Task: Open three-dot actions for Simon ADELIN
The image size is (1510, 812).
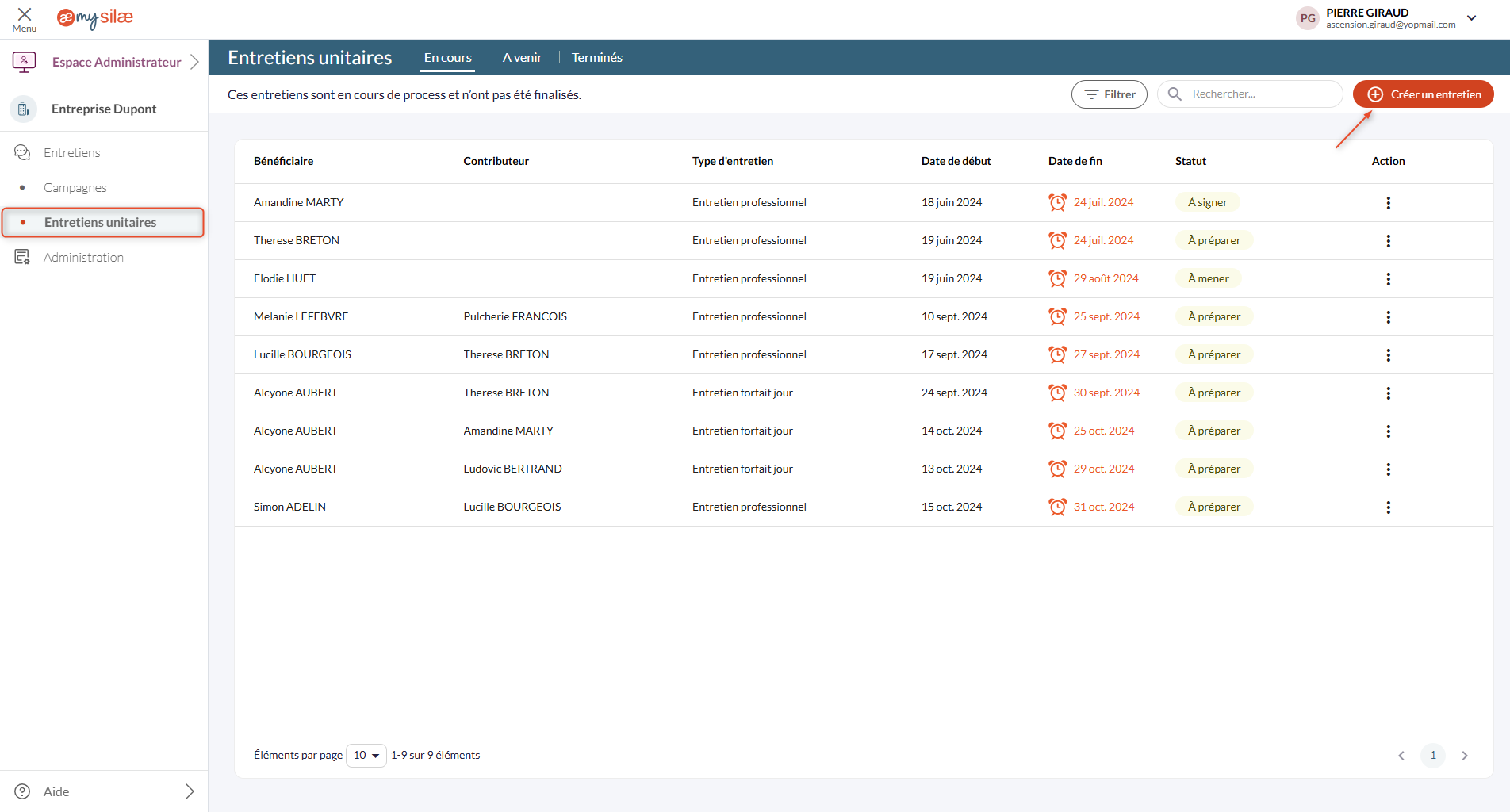Action: tap(1388, 507)
